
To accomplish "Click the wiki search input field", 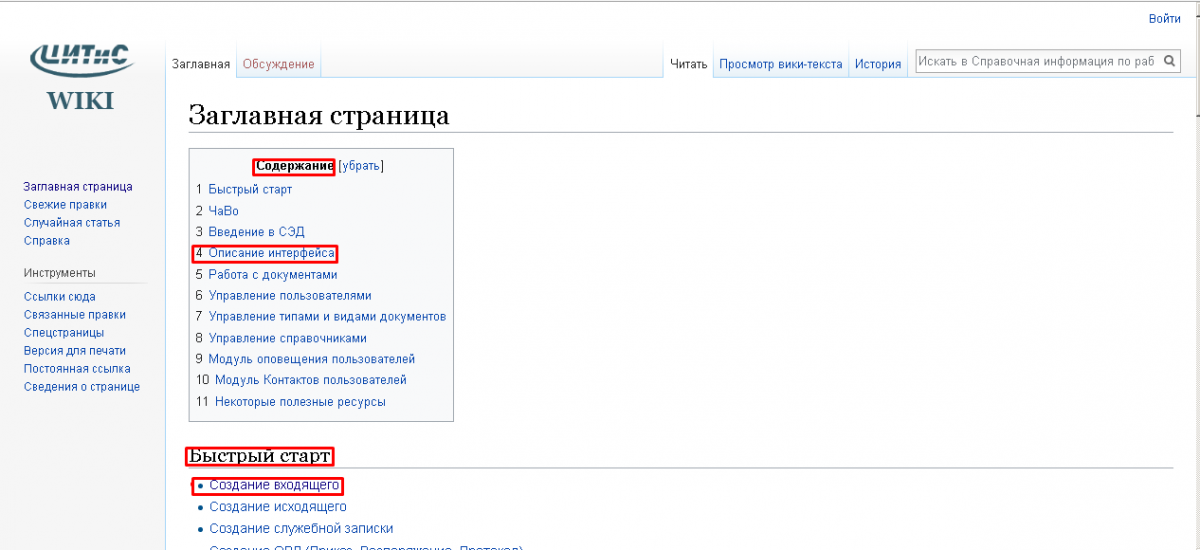I will [x=1035, y=61].
